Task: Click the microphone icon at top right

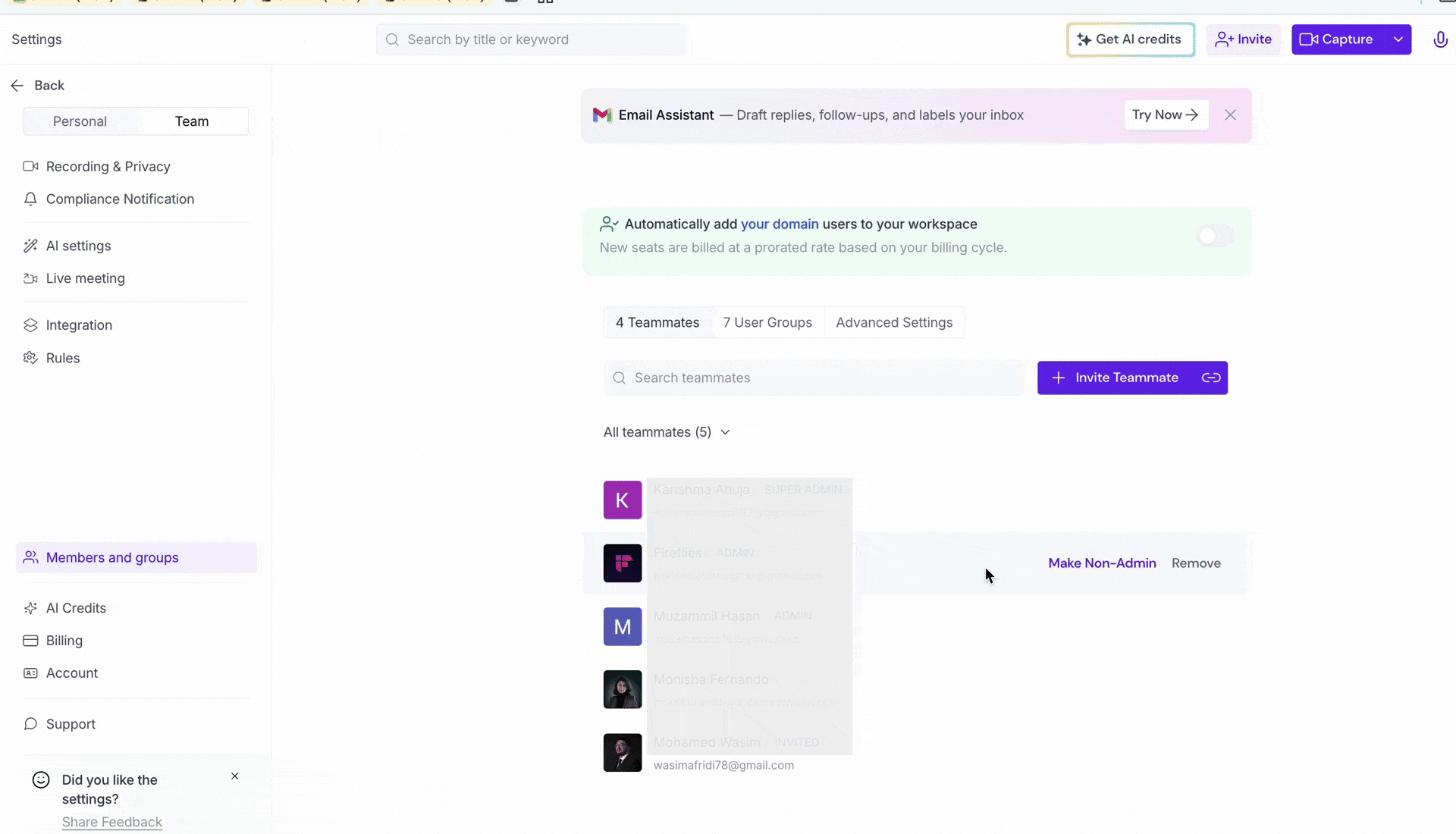Action: (x=1440, y=39)
